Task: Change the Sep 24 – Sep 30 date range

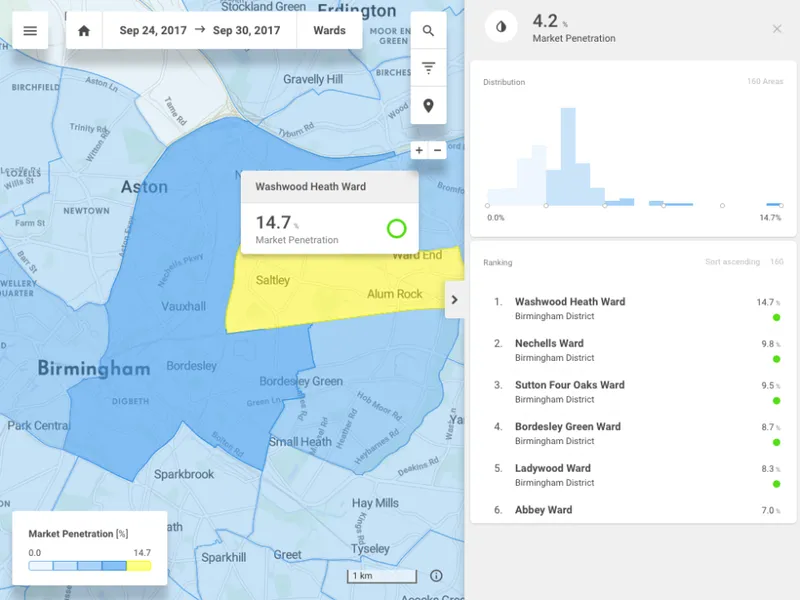Action: (199, 31)
